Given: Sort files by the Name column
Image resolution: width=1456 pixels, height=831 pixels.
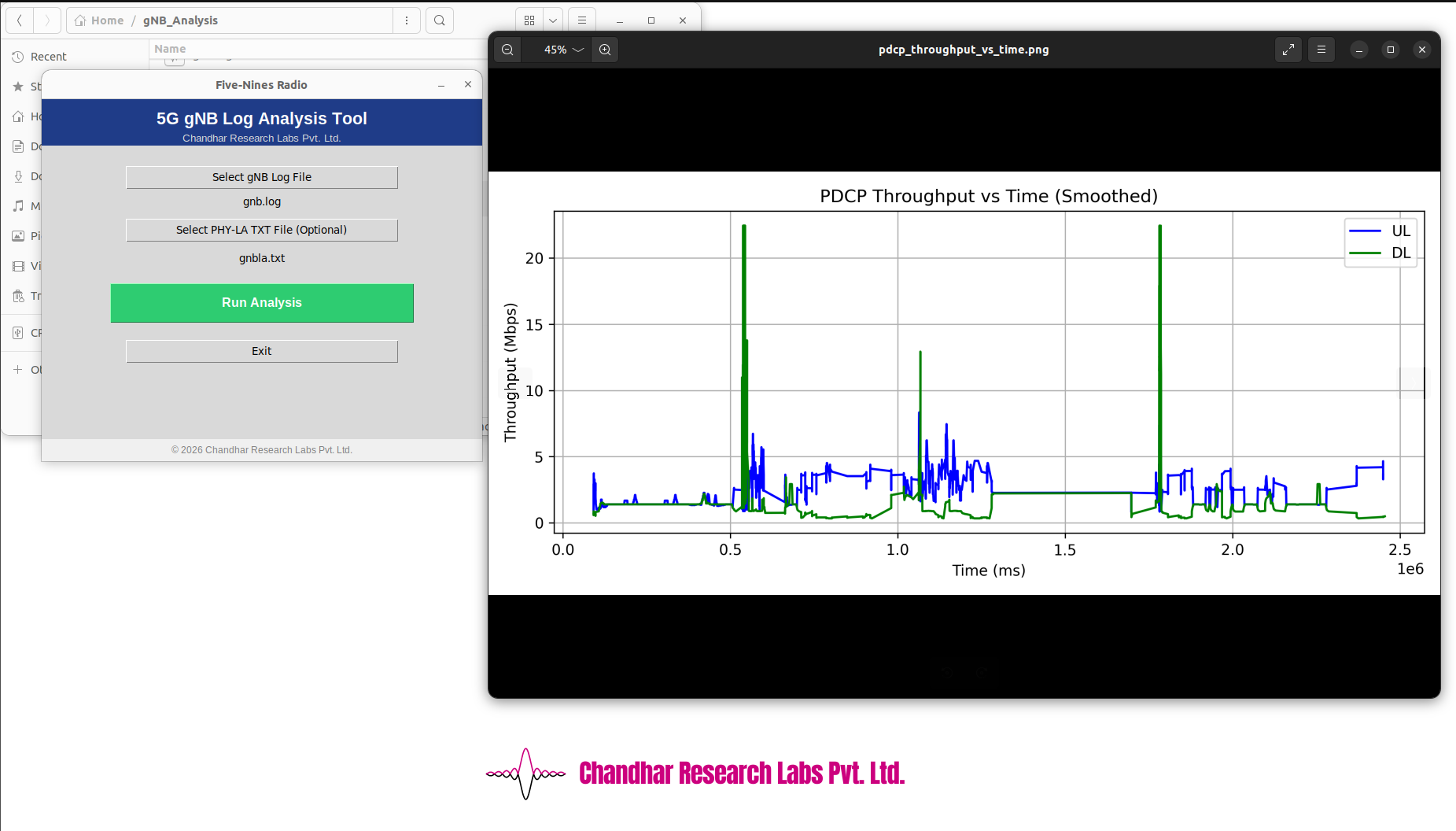Looking at the screenshot, I should click(170, 49).
